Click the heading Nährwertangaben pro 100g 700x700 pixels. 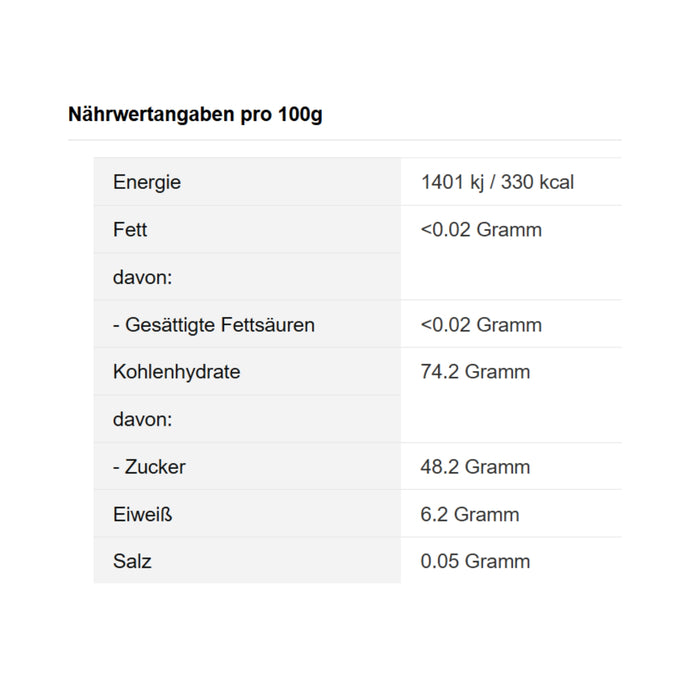pos(195,114)
